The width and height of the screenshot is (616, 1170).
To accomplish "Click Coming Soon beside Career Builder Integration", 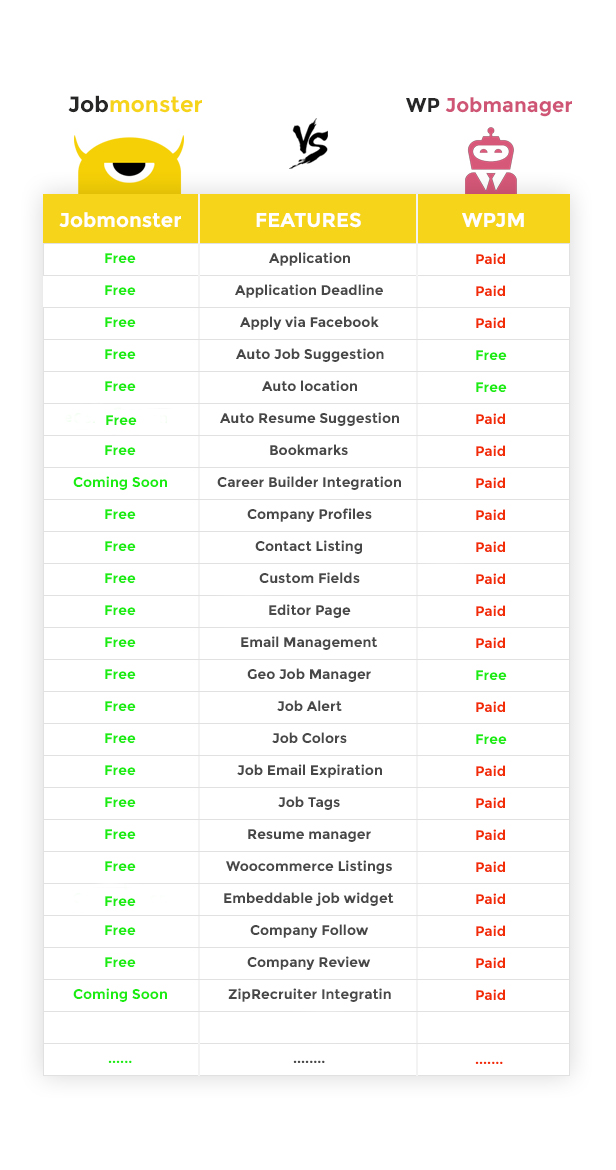I will [x=120, y=482].
